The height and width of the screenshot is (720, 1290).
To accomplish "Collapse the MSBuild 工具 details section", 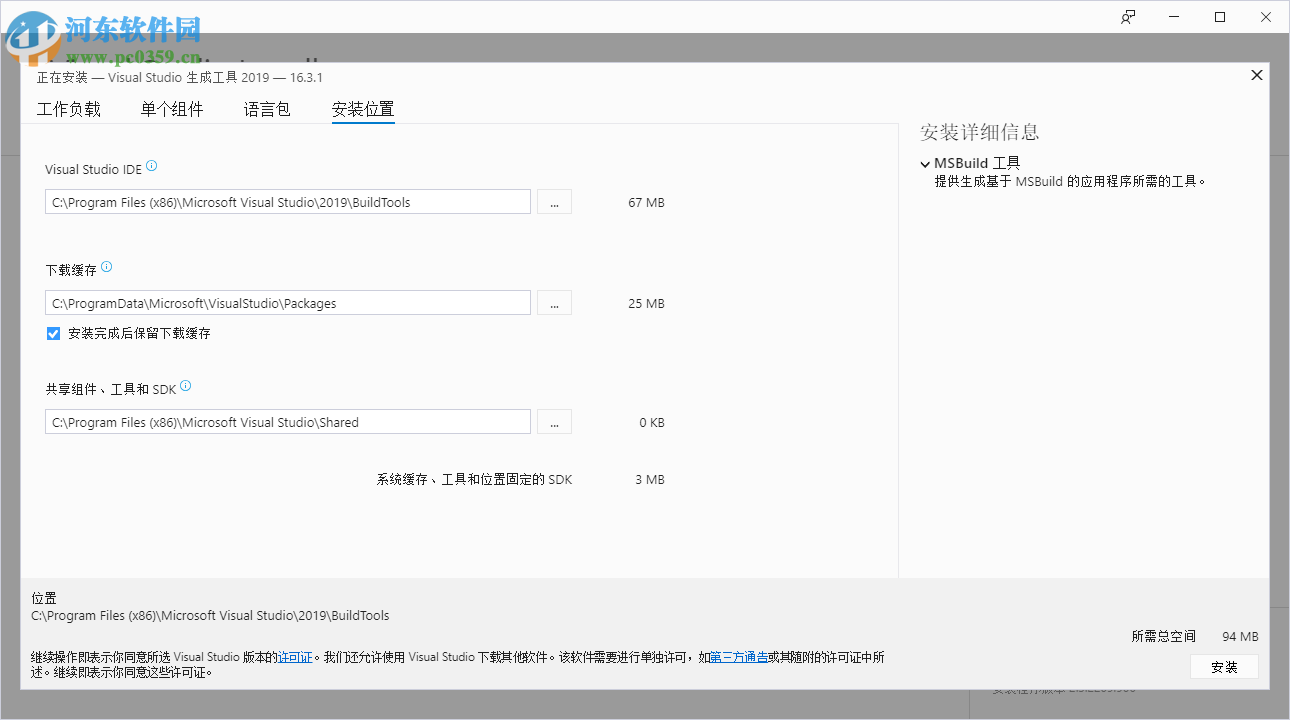I will tap(925, 163).
